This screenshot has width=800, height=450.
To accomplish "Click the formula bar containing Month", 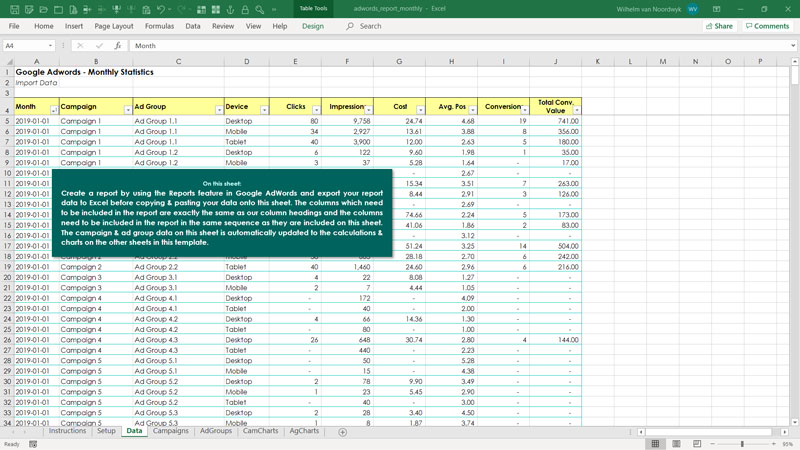I will [459, 45].
